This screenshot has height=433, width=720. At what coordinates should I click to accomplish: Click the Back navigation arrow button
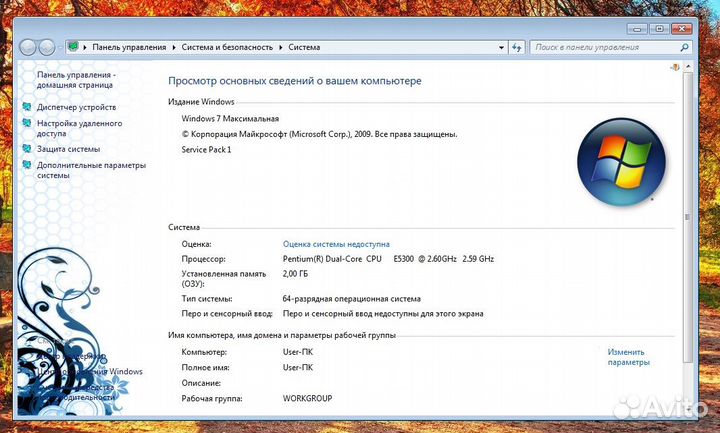pos(28,47)
